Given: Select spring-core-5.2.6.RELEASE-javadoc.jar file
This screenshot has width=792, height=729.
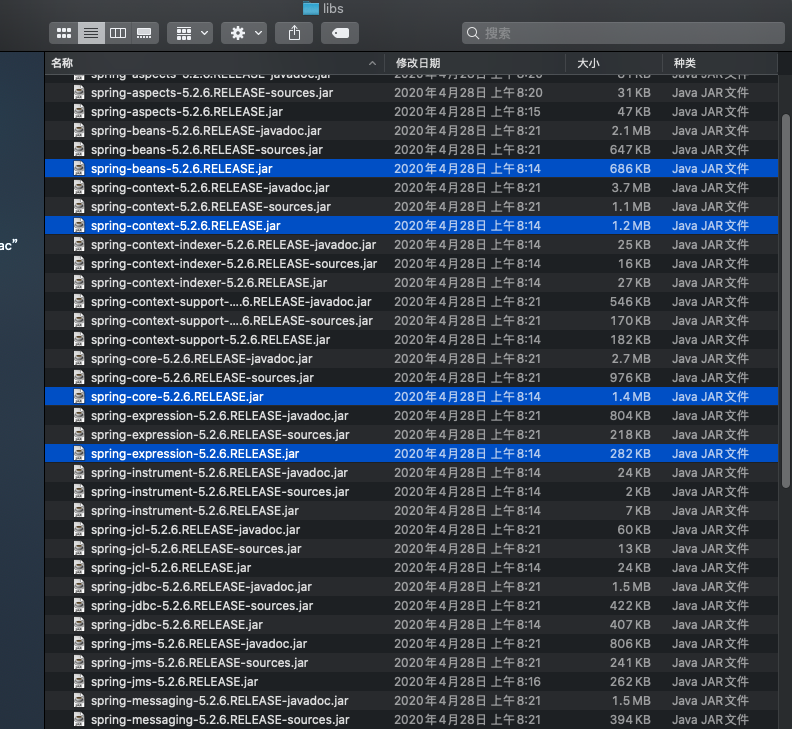Looking at the screenshot, I should [x=412, y=359].
